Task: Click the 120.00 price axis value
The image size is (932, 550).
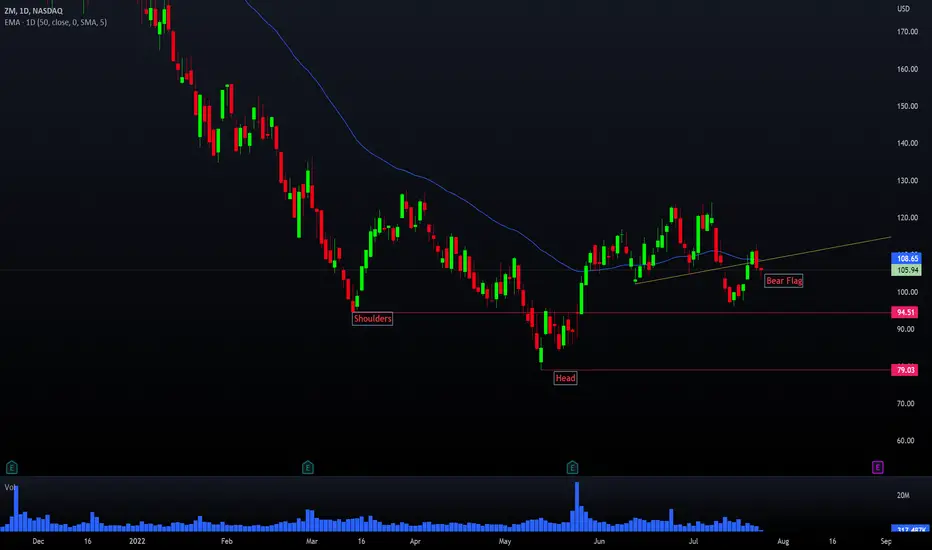Action: [907, 218]
